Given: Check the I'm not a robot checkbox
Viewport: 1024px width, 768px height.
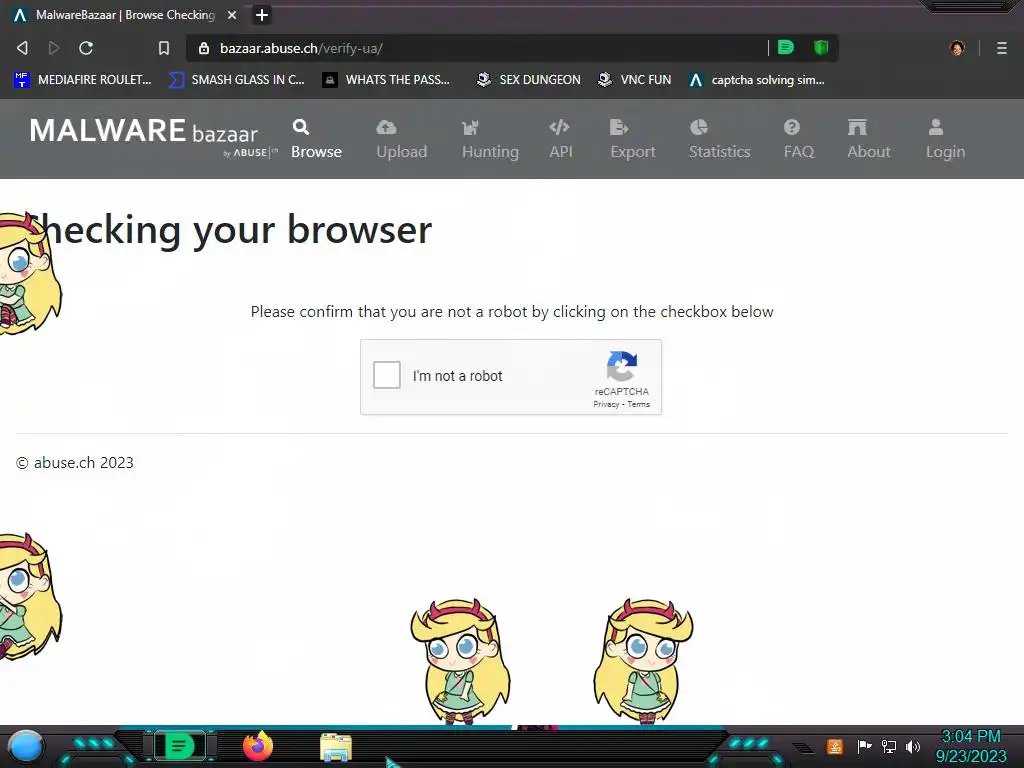Looking at the screenshot, I should pyautogui.click(x=387, y=376).
